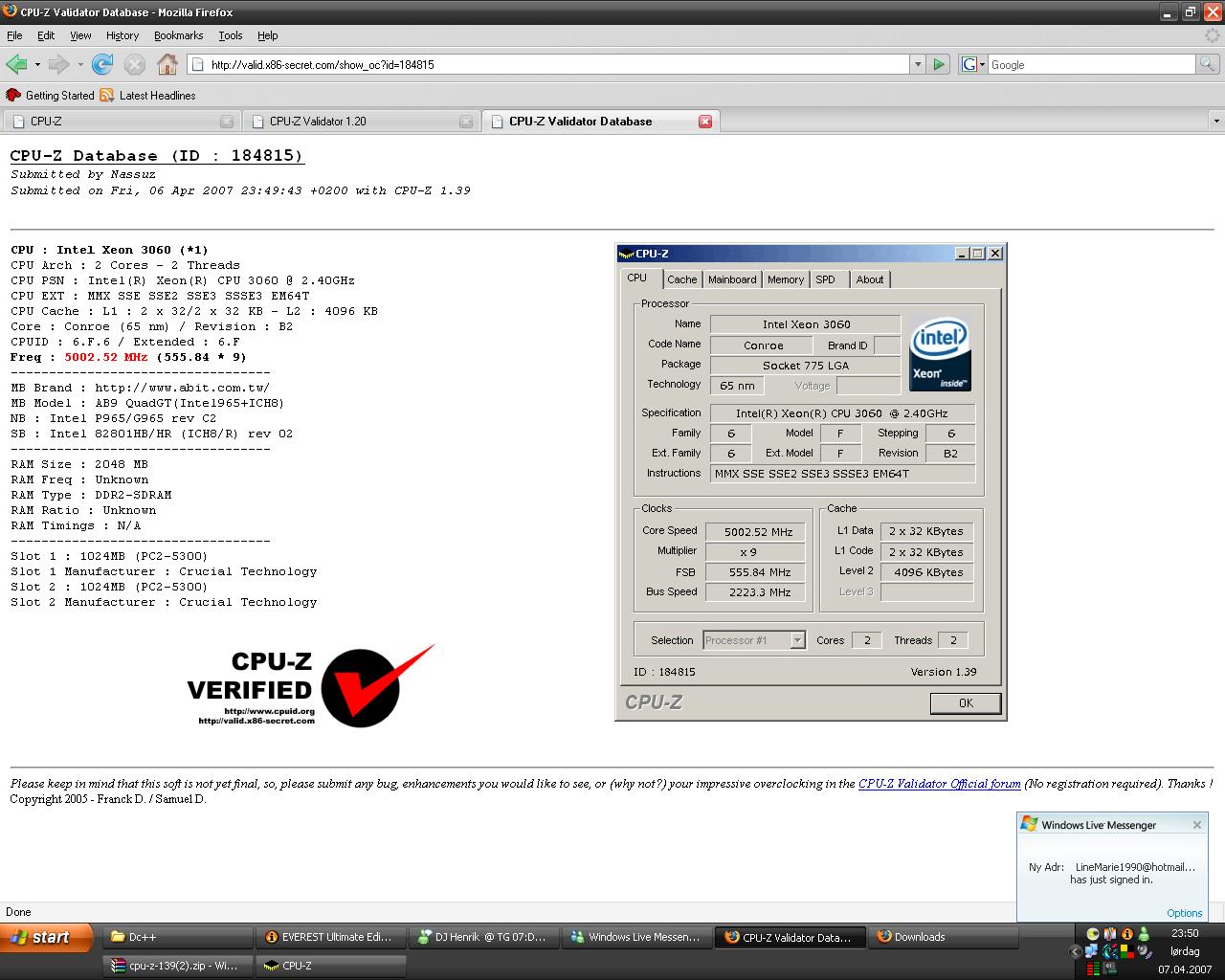The height and width of the screenshot is (980, 1225).
Task: Click the Core Speed value field
Action: pyautogui.click(x=755, y=532)
